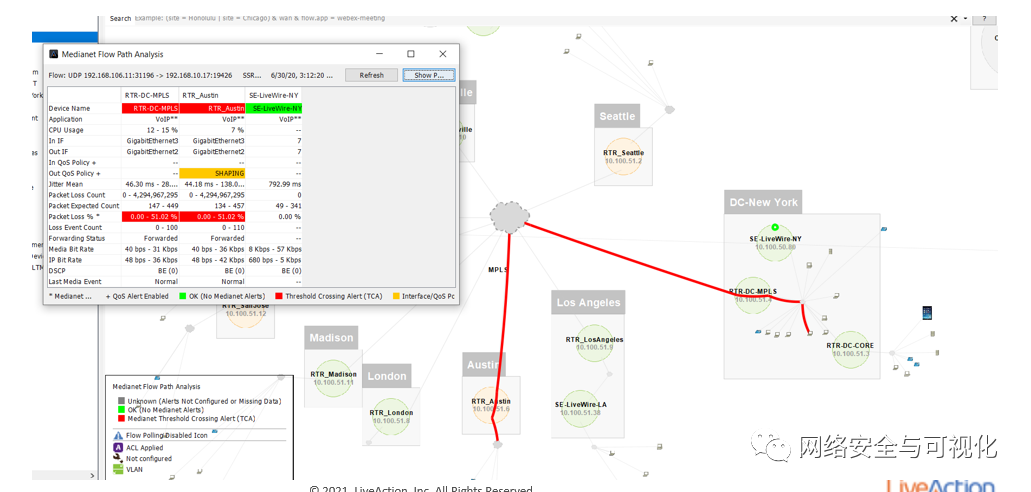Click 8 Kbps - 57 Kbps media rate cell

coord(276,249)
